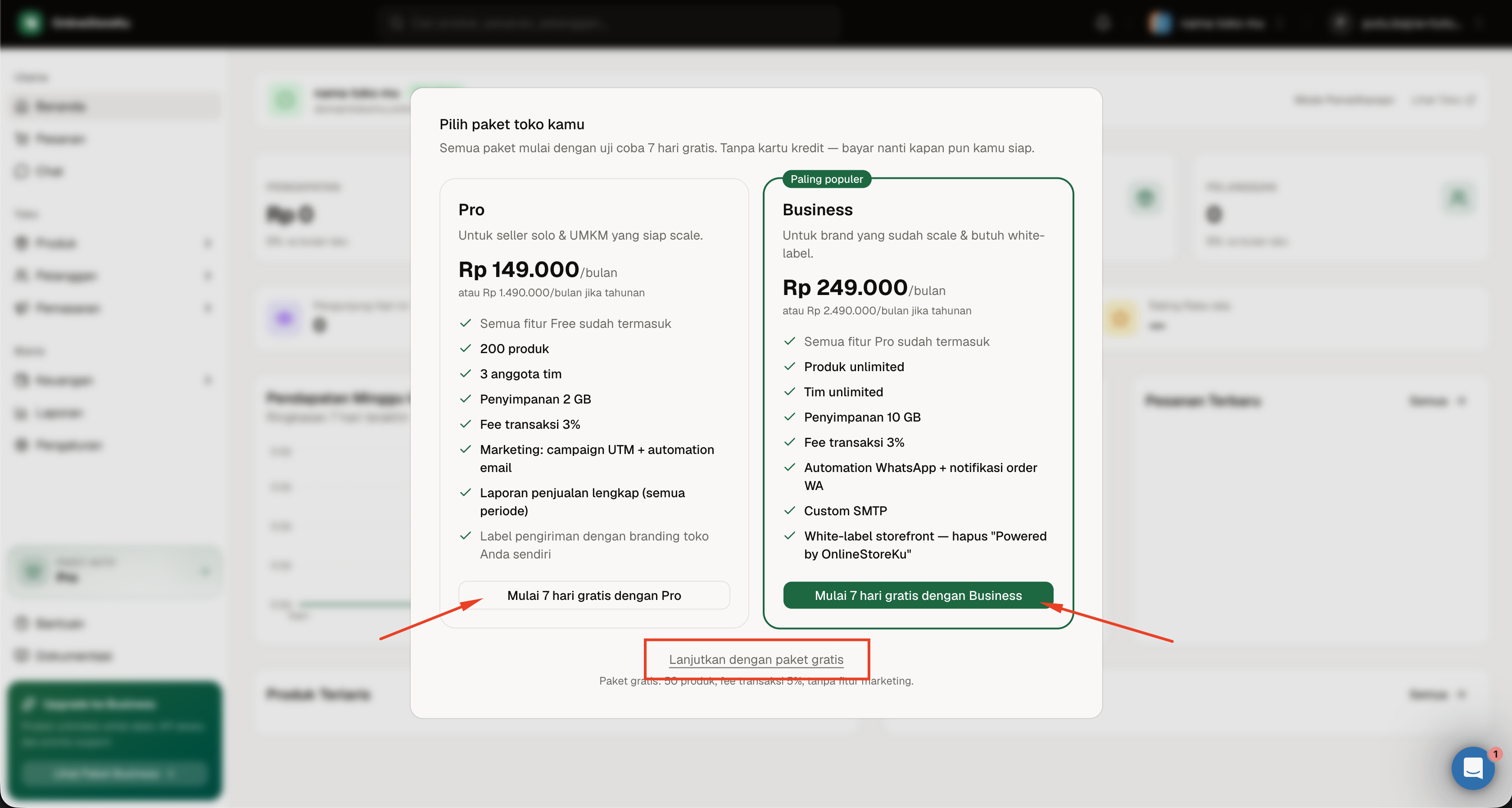Viewport: 1512px width, 808px height.
Task: Click "Fee transaksi 3%" in the Pro card
Action: pyautogui.click(x=530, y=425)
